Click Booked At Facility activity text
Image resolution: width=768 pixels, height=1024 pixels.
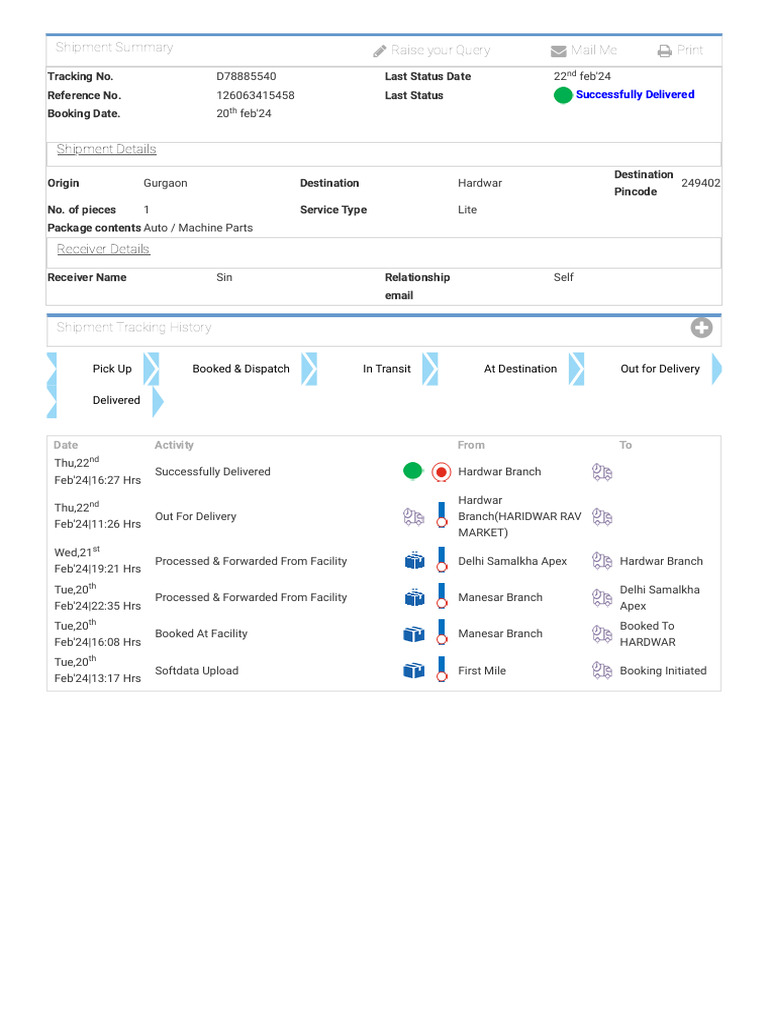click(x=201, y=633)
